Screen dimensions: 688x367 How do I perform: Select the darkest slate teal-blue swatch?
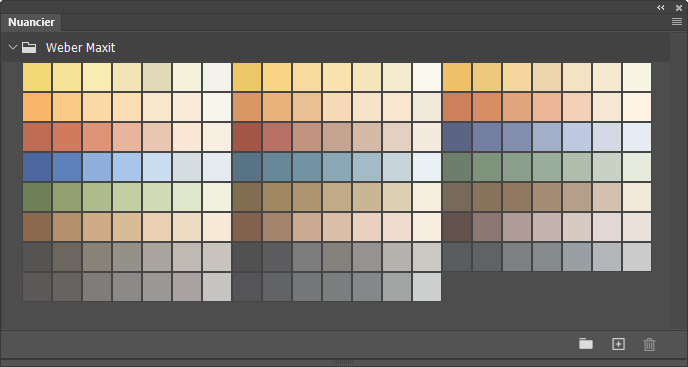coord(247,167)
